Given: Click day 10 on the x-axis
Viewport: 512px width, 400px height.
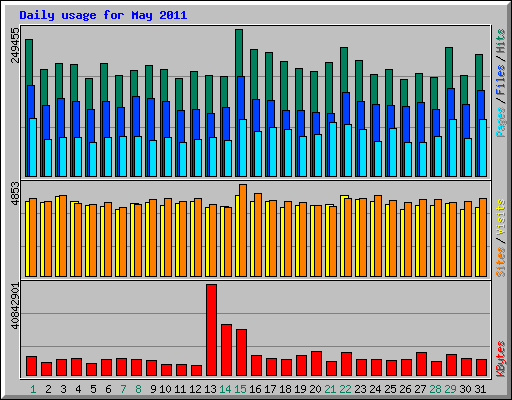Looking at the screenshot, I should point(165,389).
